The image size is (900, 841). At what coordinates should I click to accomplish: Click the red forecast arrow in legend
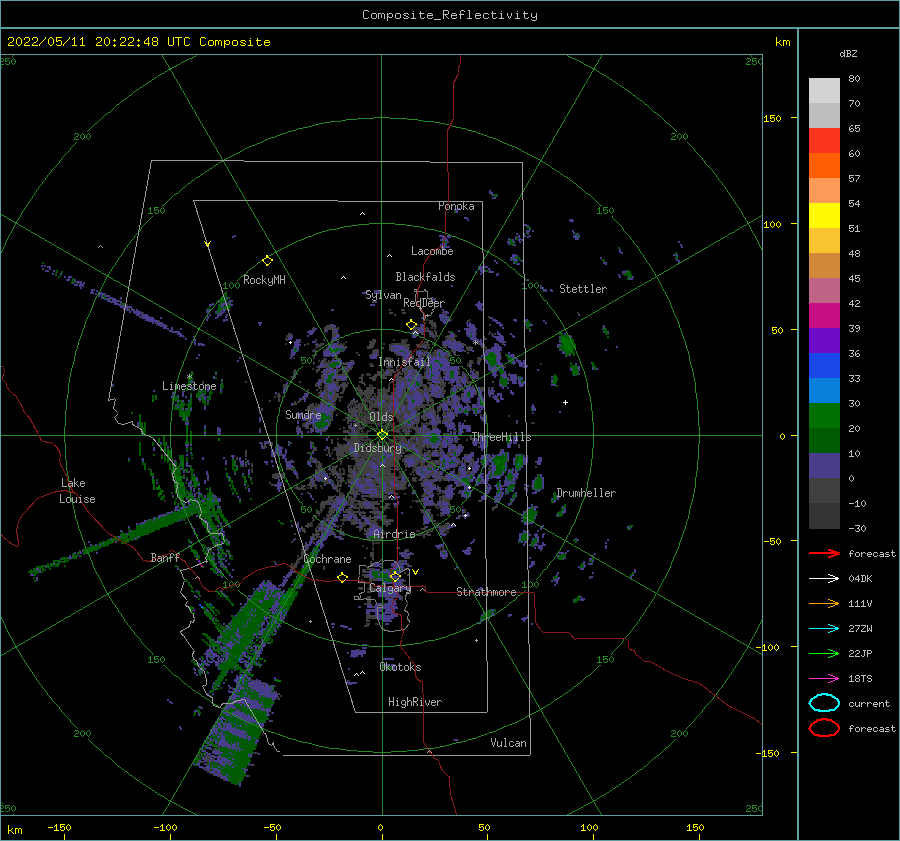pyautogui.click(x=824, y=553)
